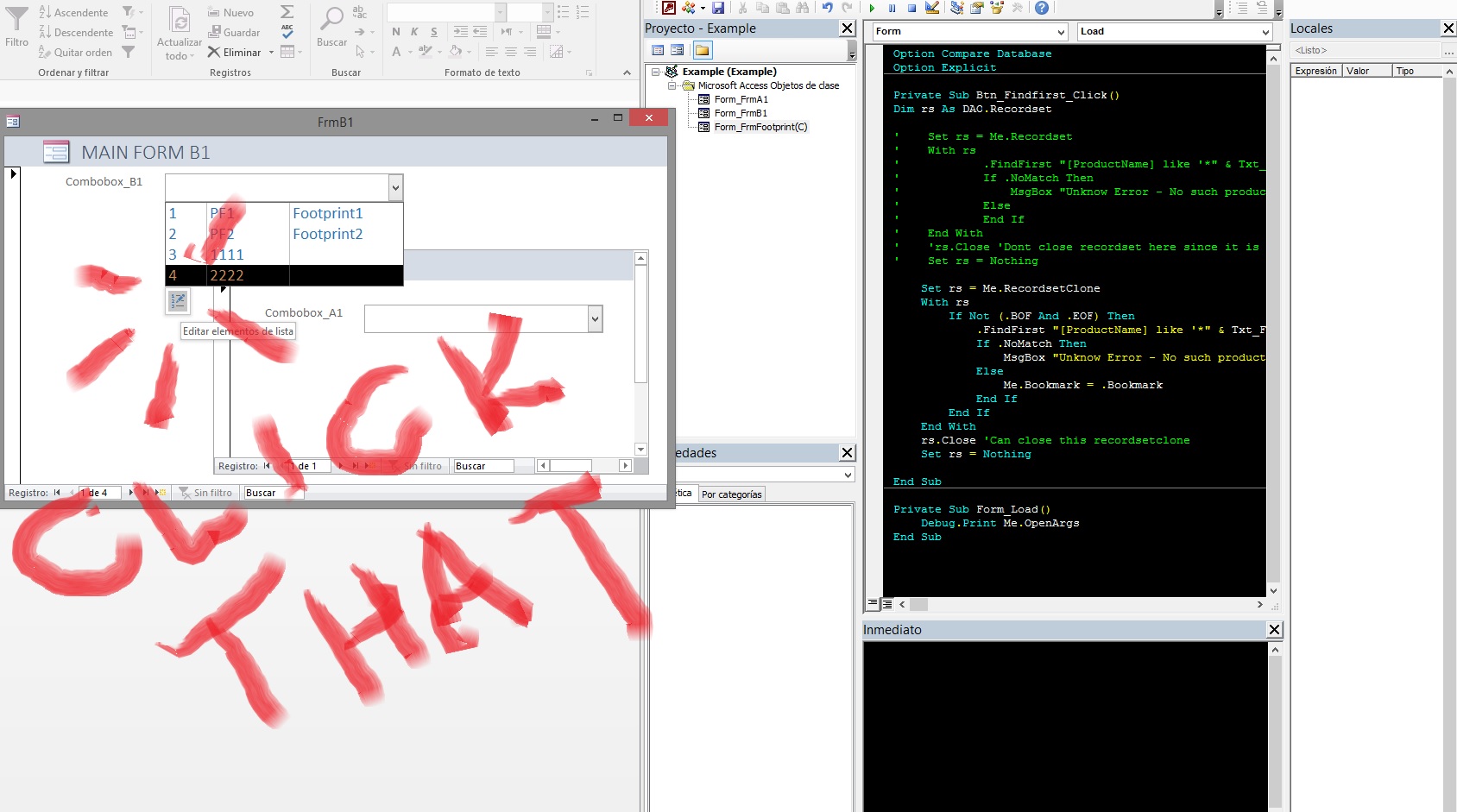
Task: Open Properties Window icon in VBA toolbar
Action: (977, 8)
